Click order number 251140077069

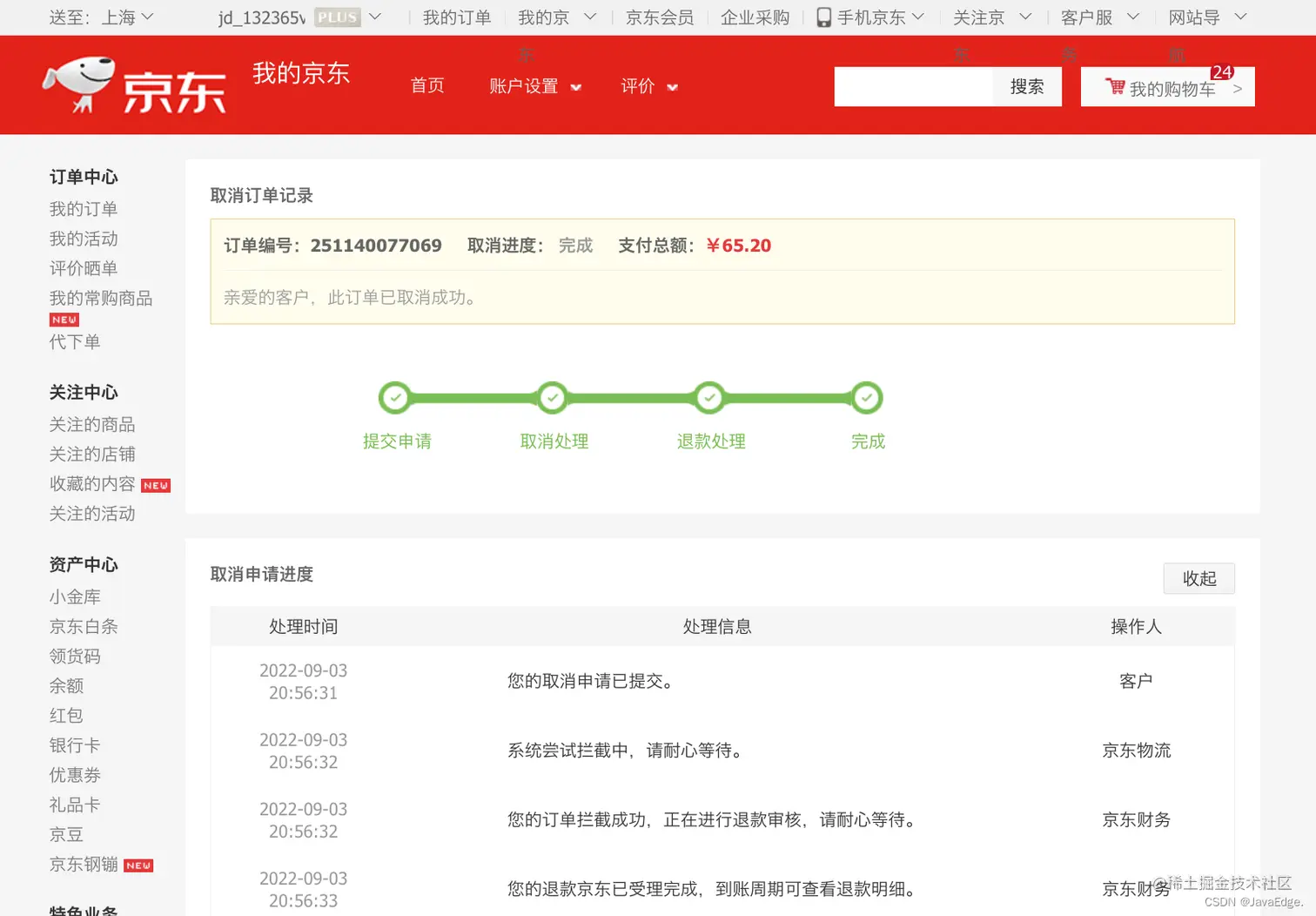pos(376,246)
